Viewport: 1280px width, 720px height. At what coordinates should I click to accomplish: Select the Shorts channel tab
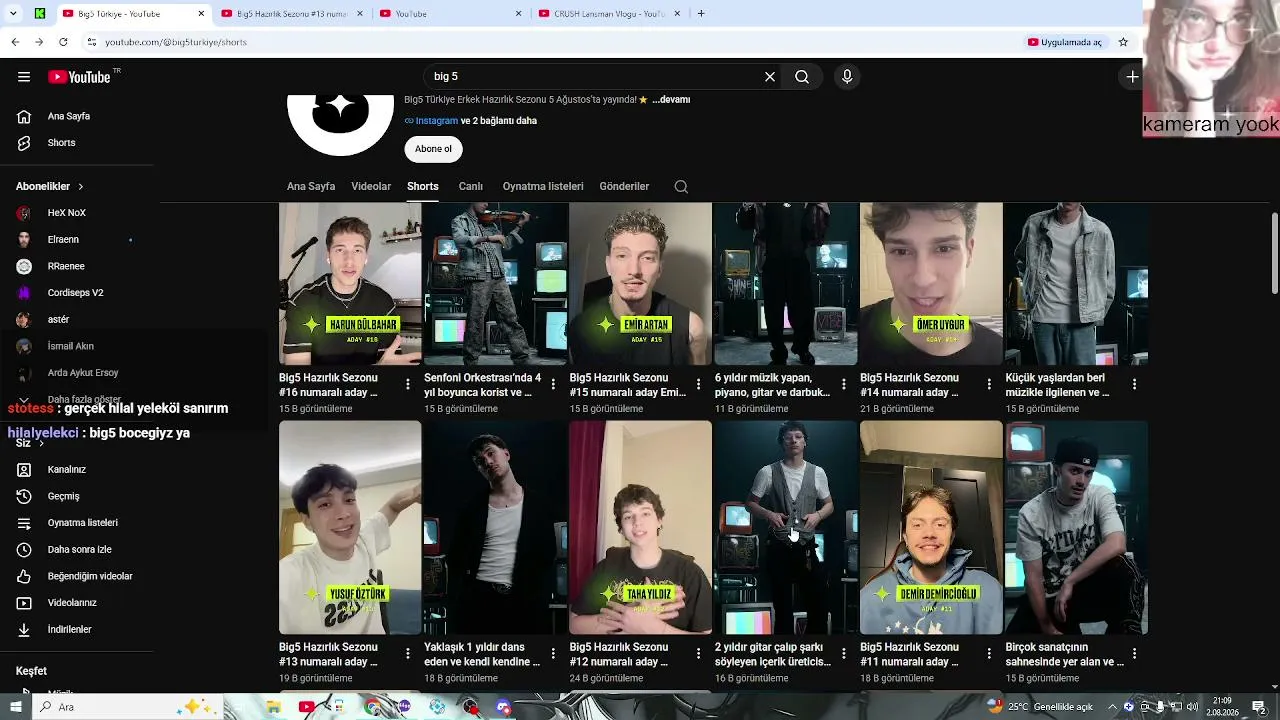pyautogui.click(x=423, y=187)
